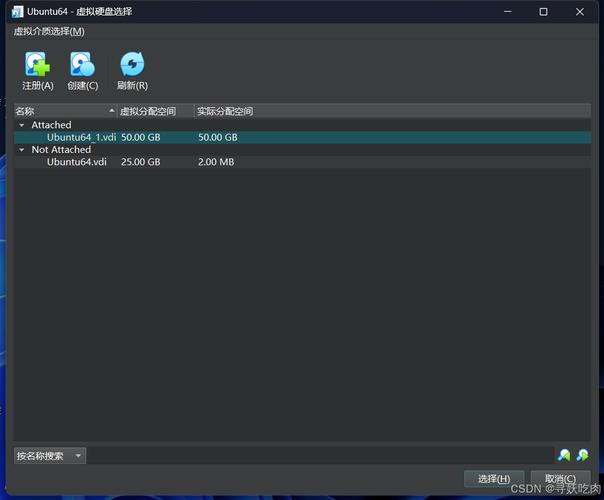Click the VirtualBox icon in title bar
The height and width of the screenshot is (500, 604).
click(18, 11)
